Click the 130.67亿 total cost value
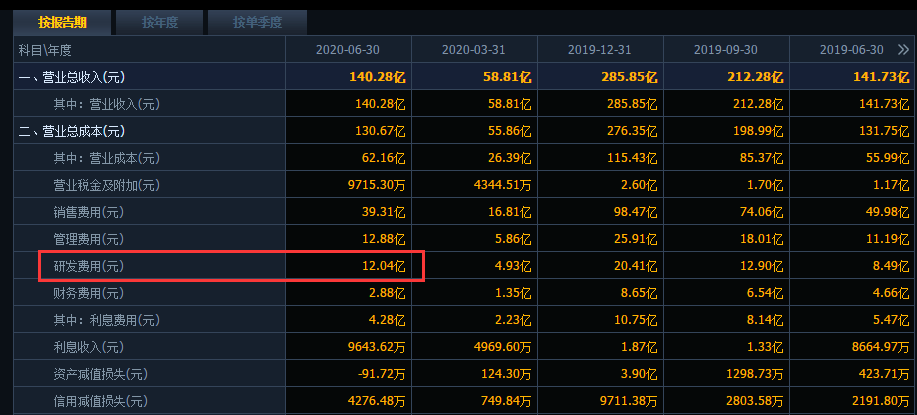This screenshot has width=917, height=415. point(380,131)
